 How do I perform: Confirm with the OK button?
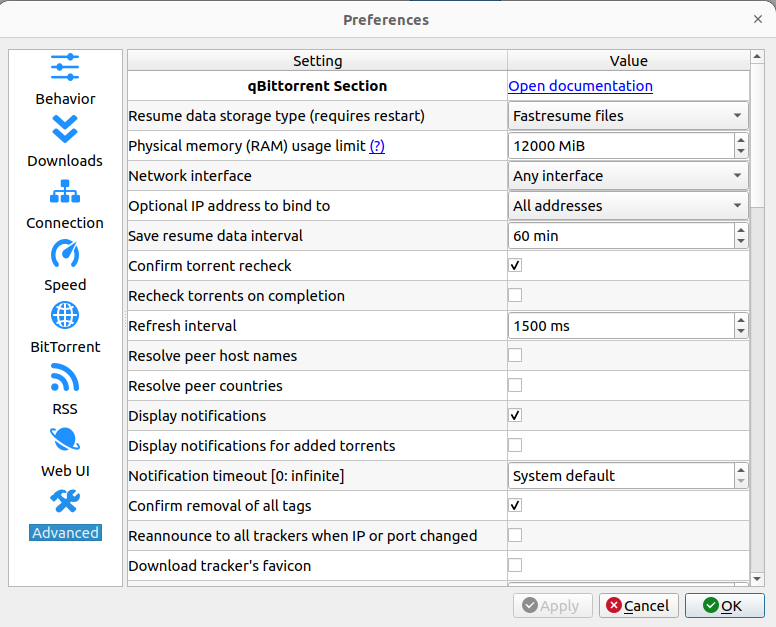[x=725, y=606]
